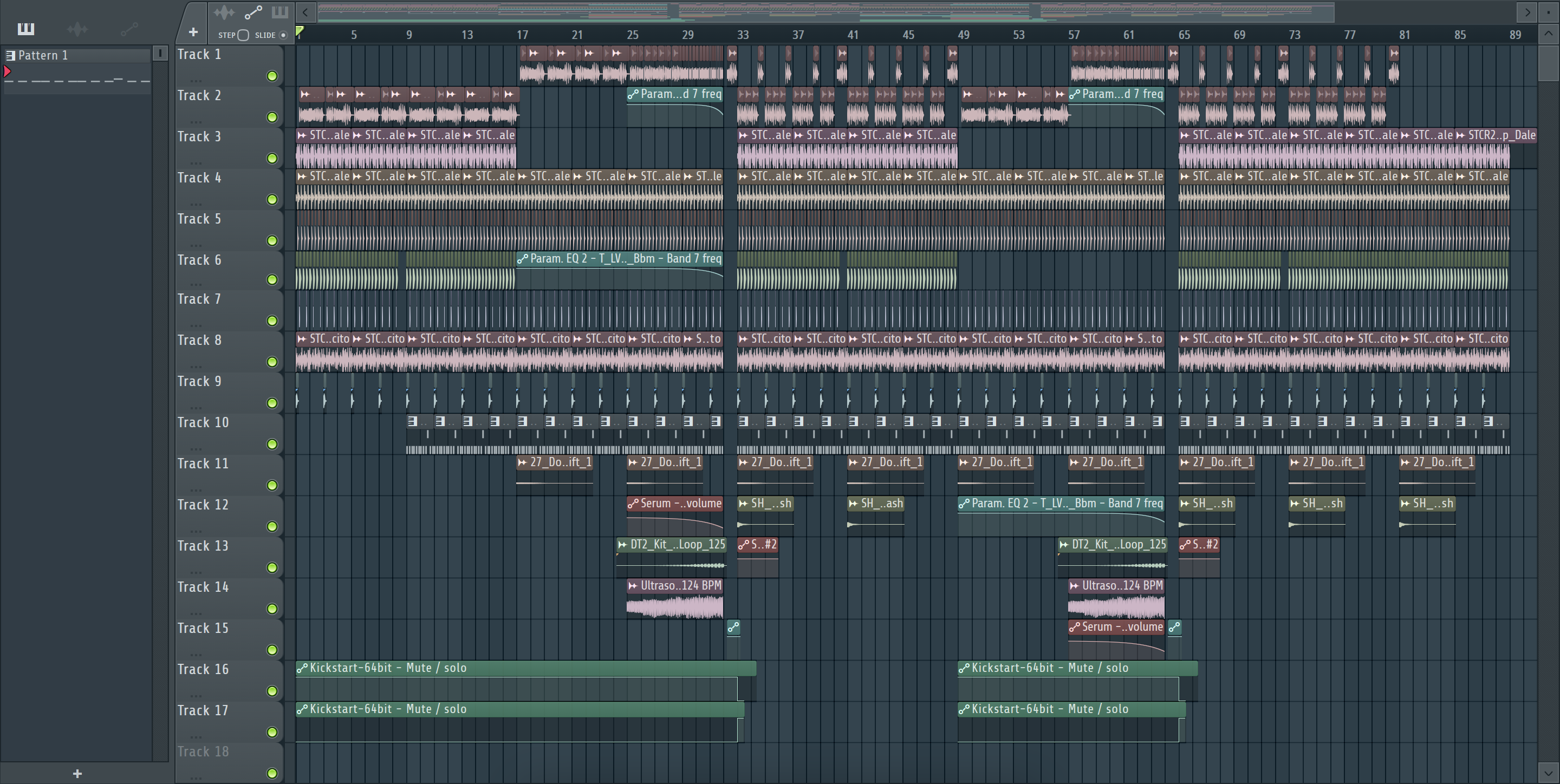Image resolution: width=1560 pixels, height=784 pixels.
Task: Select the small automation clip at bar 32 on Track 15
Action: (733, 639)
